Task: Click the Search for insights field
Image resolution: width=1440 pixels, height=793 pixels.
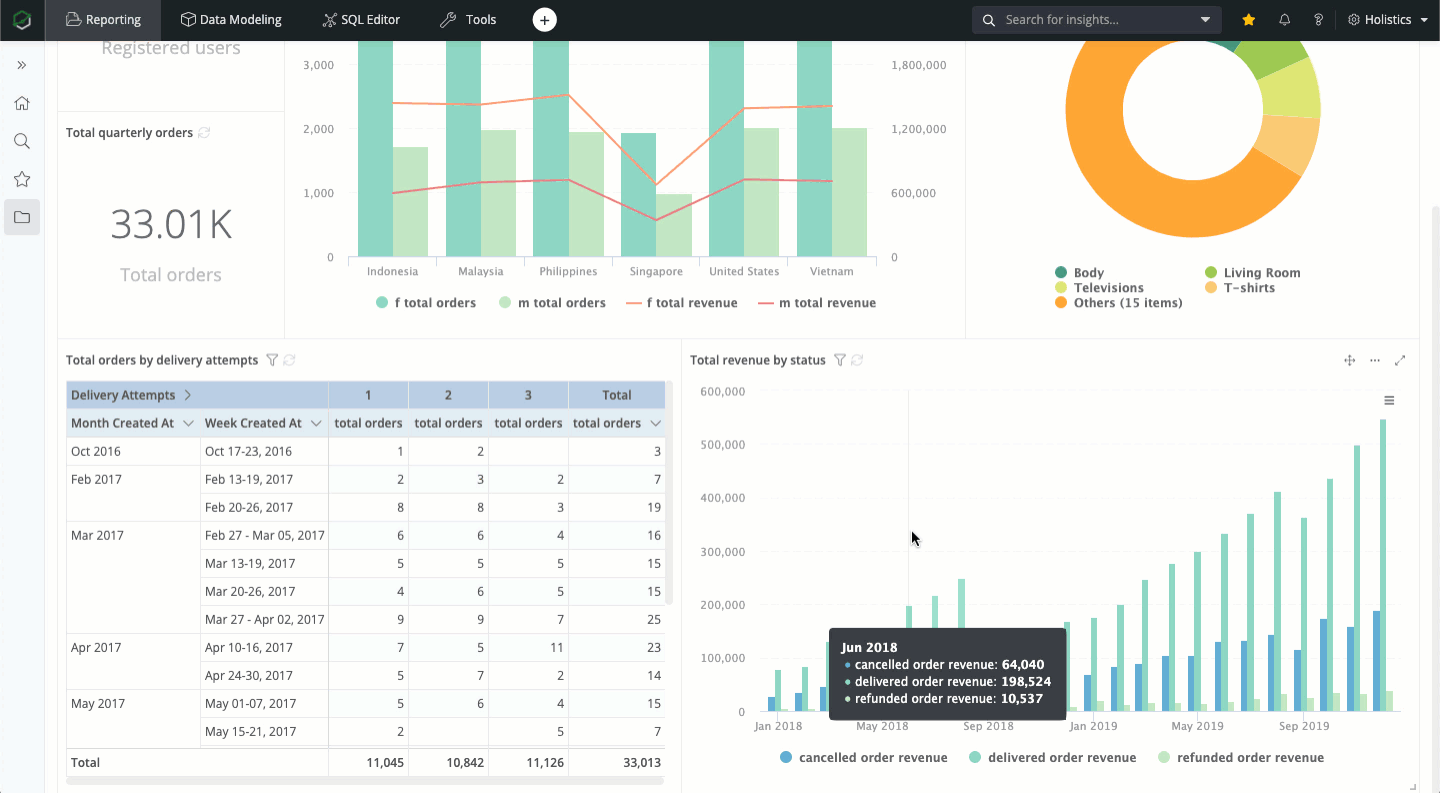Action: tap(1096, 20)
